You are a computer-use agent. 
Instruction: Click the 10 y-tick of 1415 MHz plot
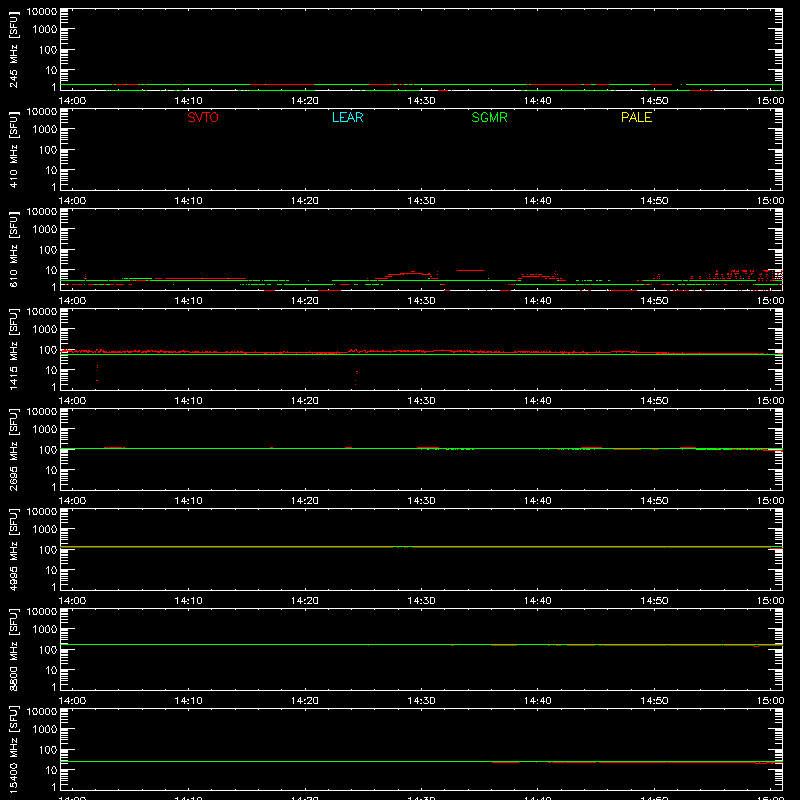[51, 370]
